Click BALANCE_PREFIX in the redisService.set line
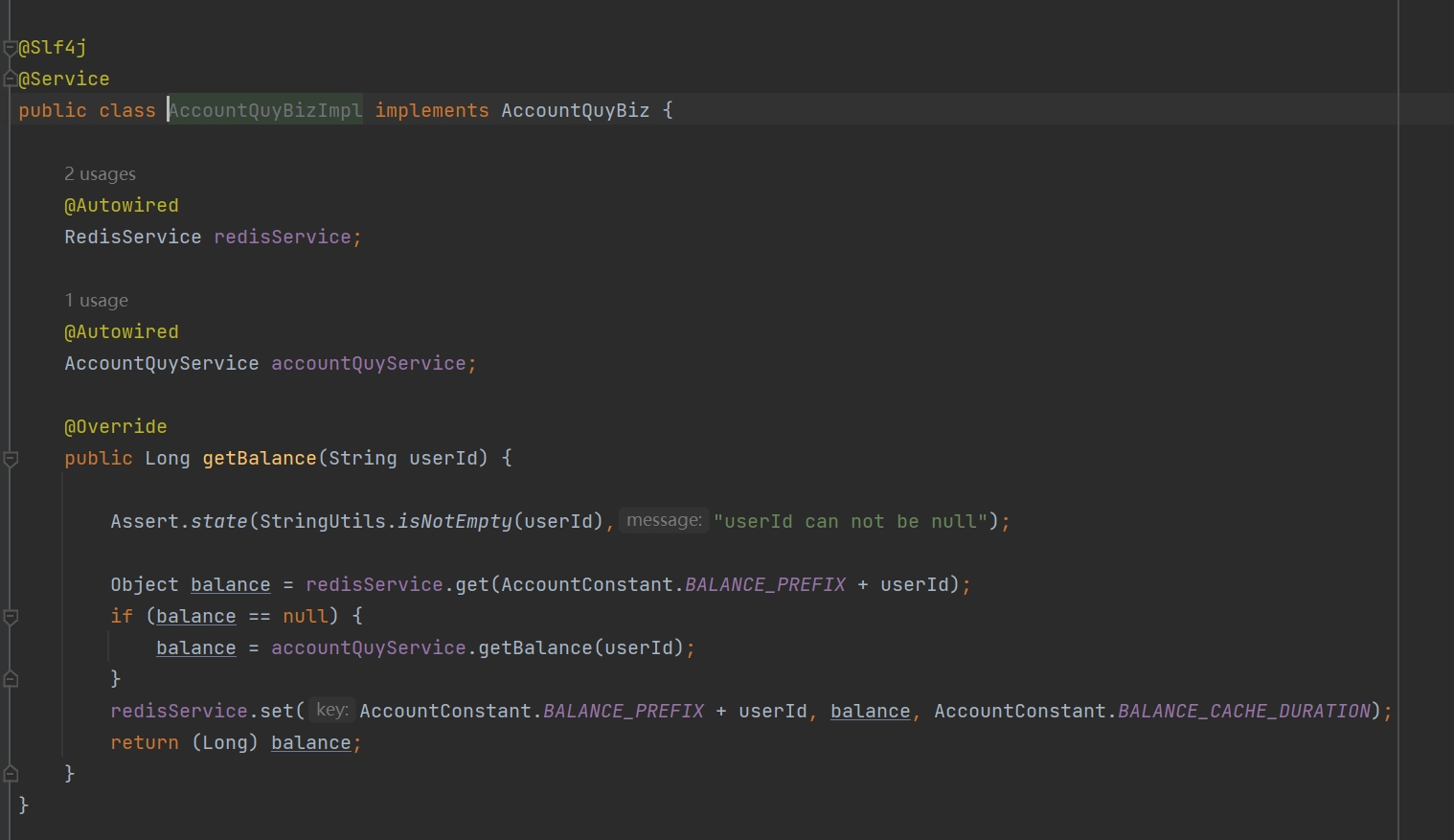The image size is (1454, 840). tap(624, 712)
